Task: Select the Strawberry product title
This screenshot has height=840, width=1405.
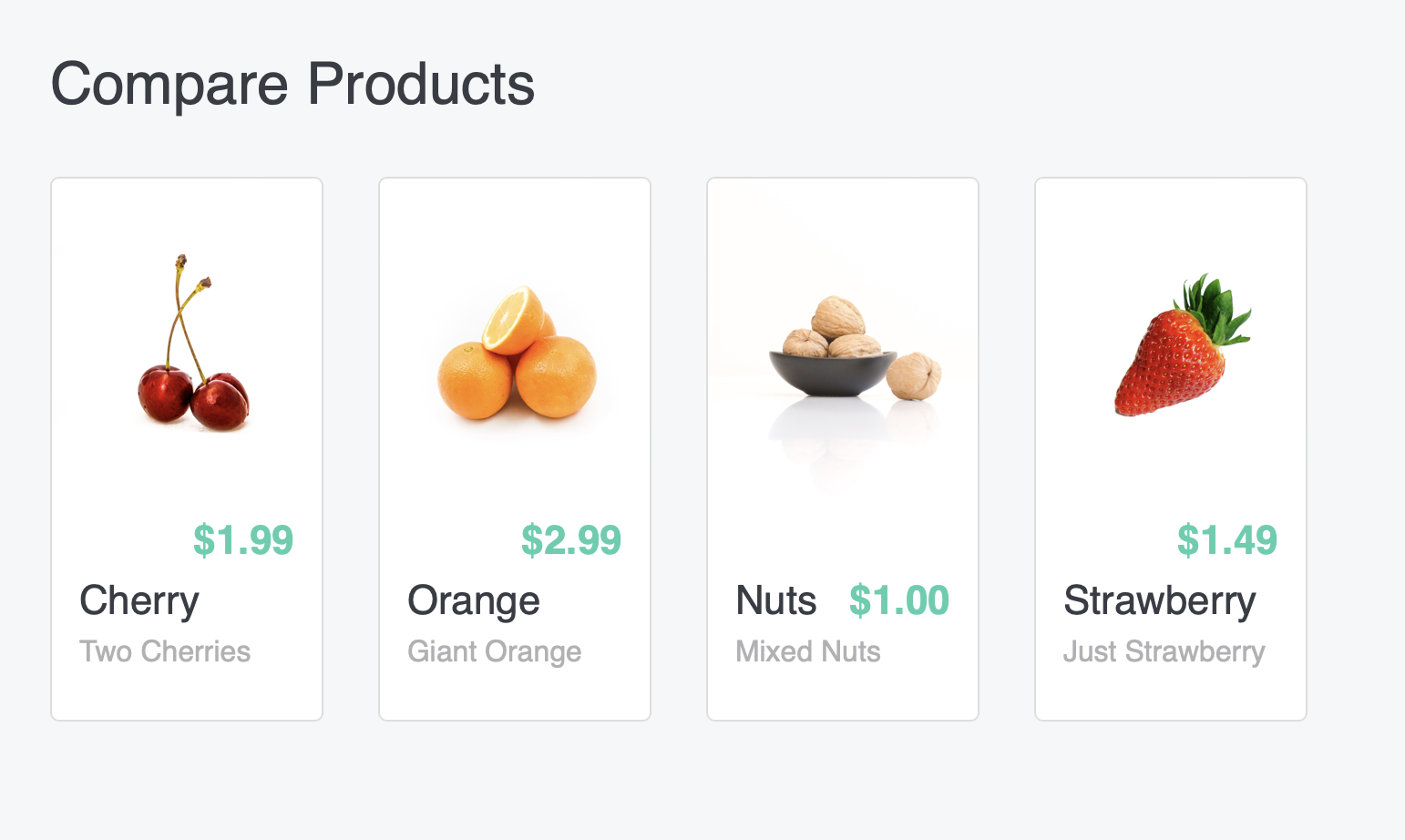Action: click(1160, 601)
